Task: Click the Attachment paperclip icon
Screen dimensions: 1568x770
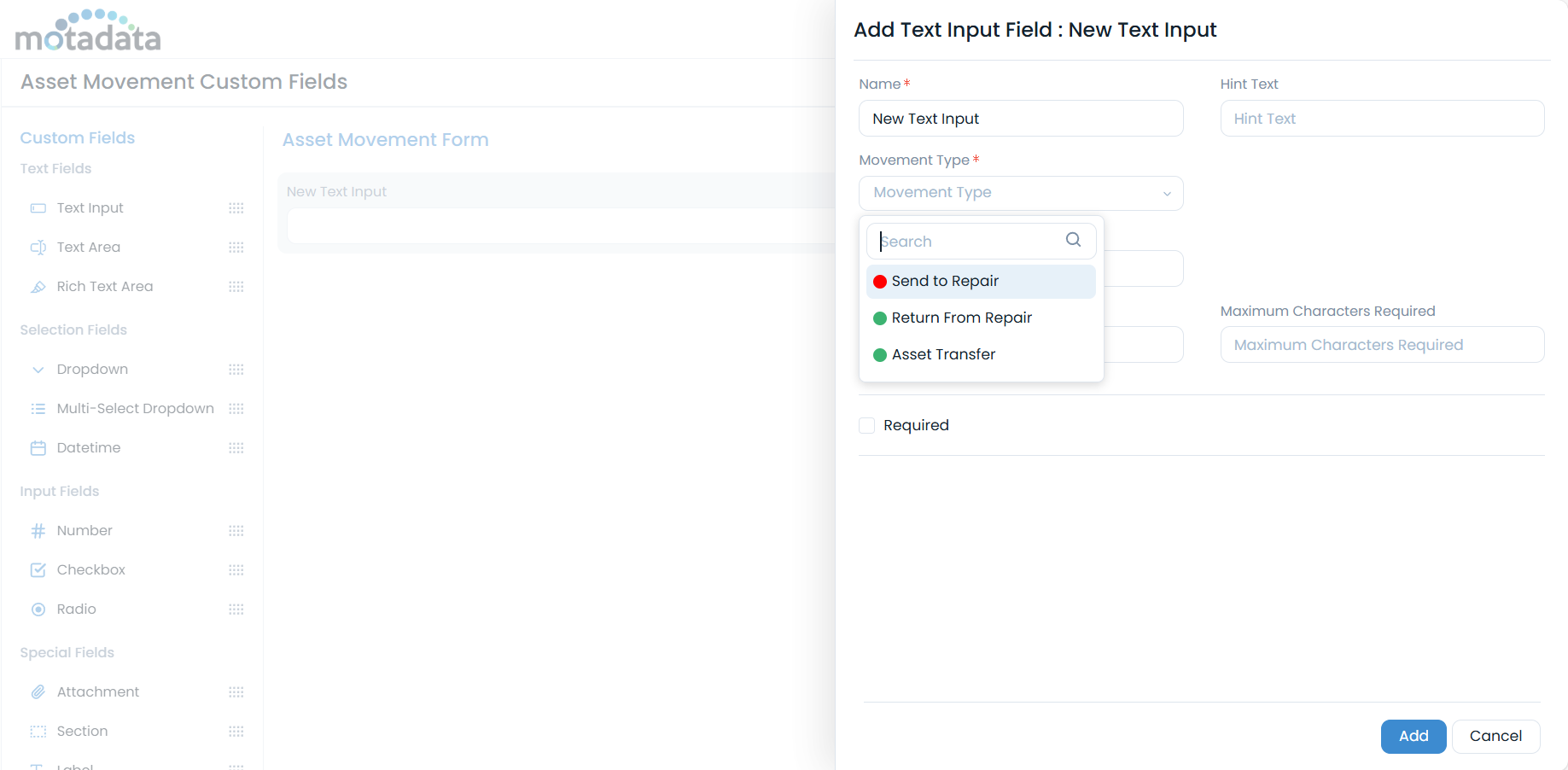Action: 38,691
